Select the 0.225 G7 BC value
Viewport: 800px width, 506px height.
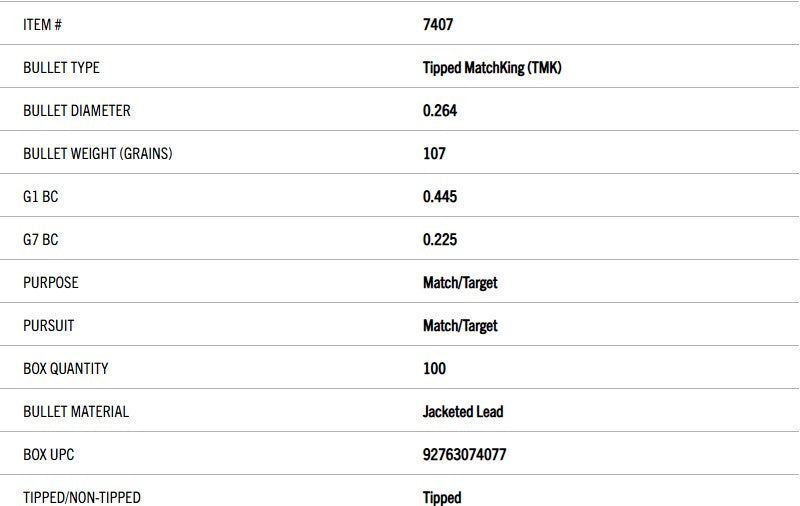(440, 240)
